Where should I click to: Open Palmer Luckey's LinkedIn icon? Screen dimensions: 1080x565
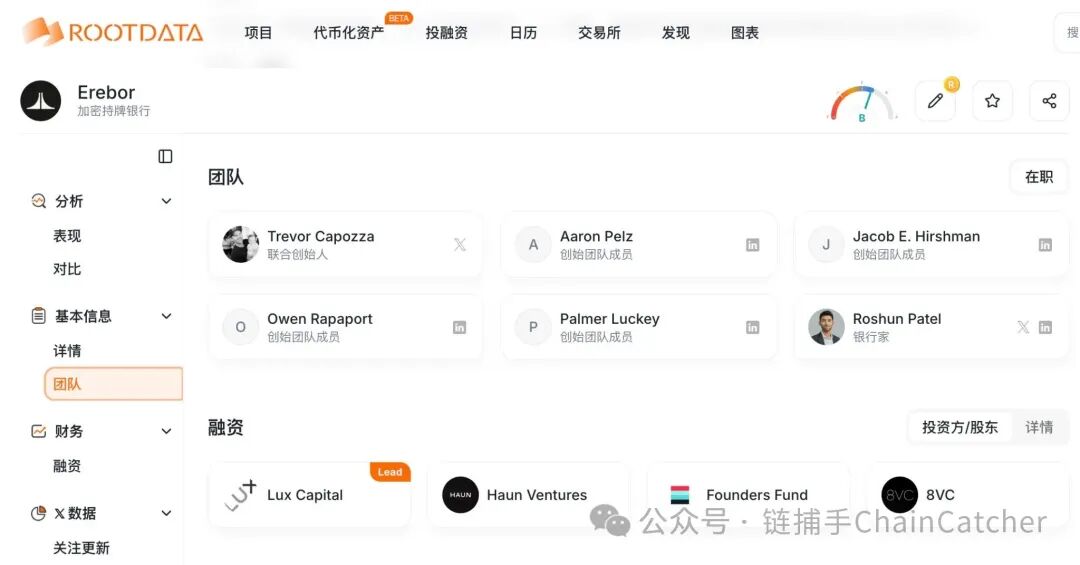(752, 327)
